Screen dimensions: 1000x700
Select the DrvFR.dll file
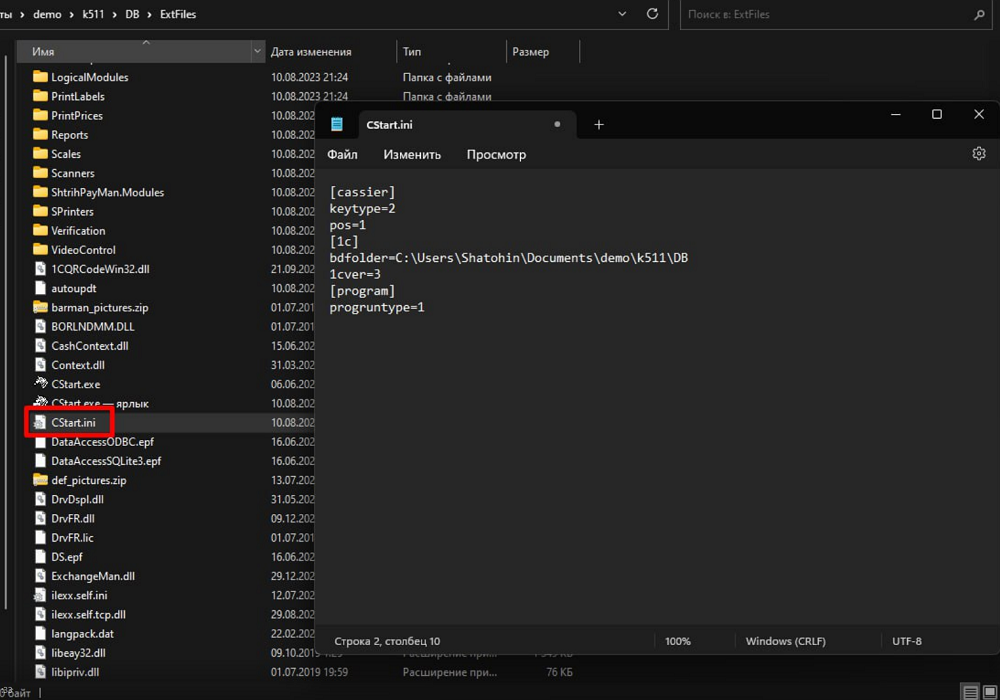pyautogui.click(x=73, y=518)
